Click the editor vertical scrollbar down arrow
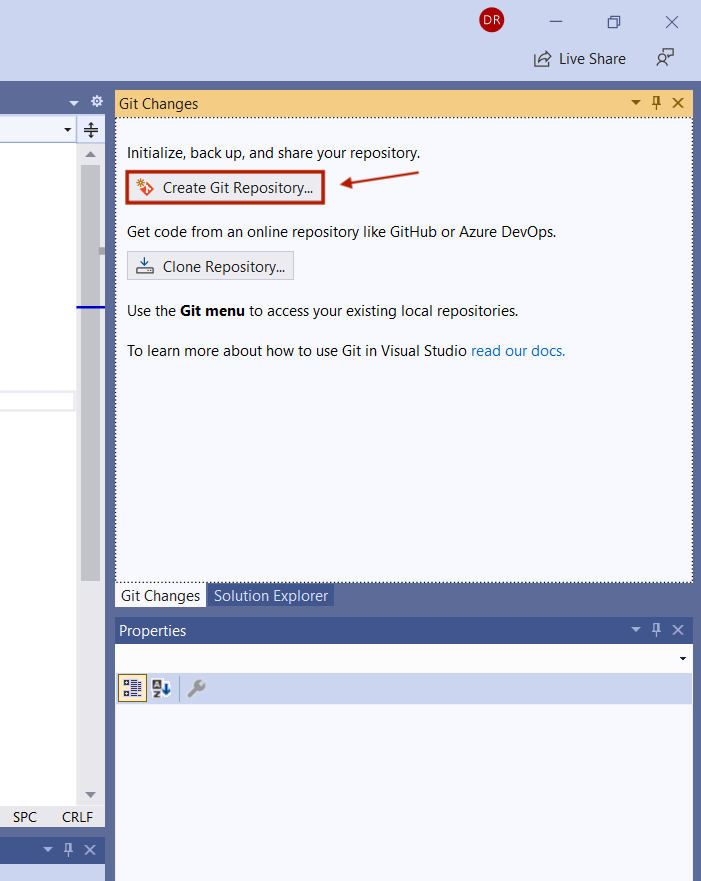701x881 pixels. click(x=90, y=794)
